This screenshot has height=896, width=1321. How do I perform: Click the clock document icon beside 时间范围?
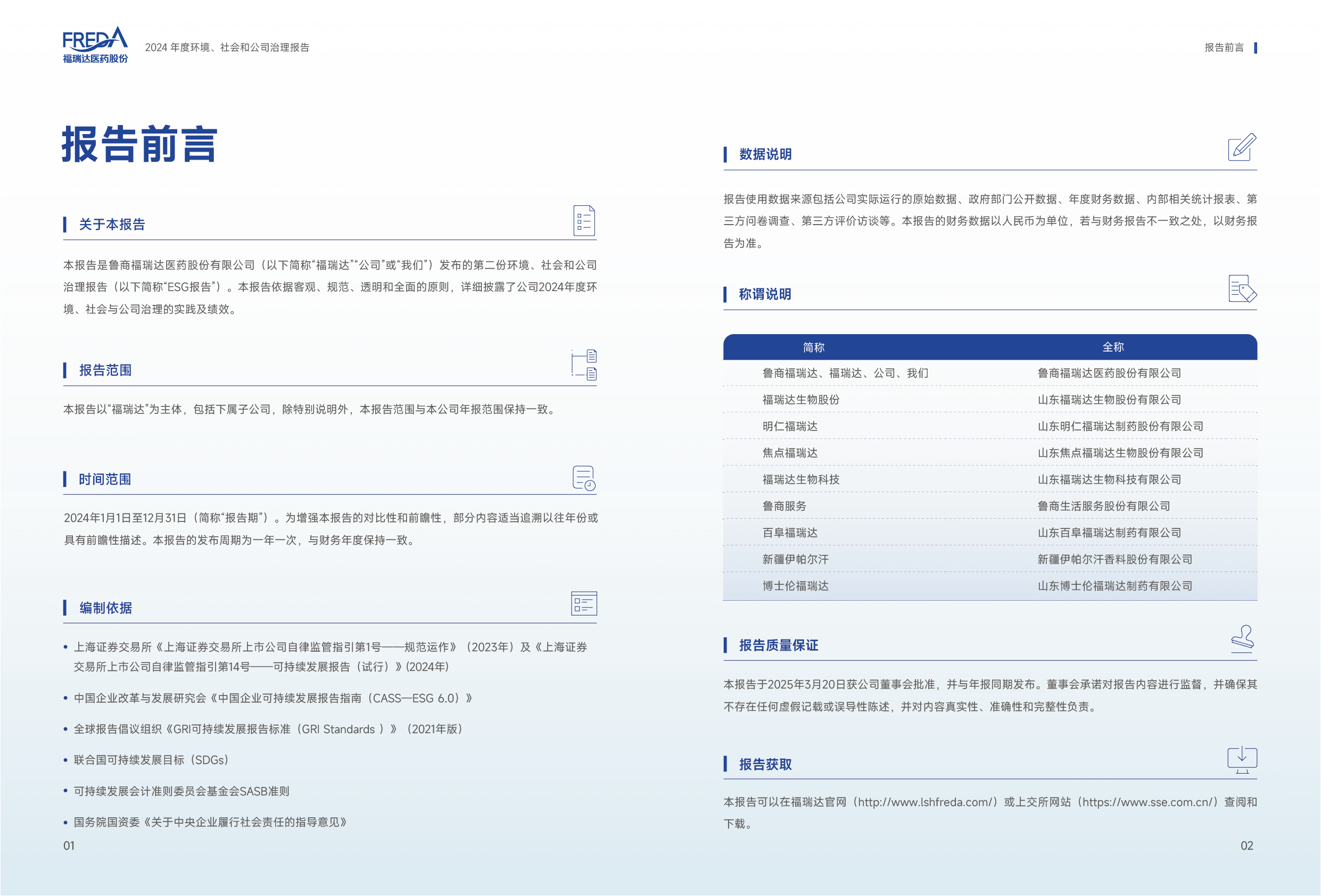[x=584, y=478]
